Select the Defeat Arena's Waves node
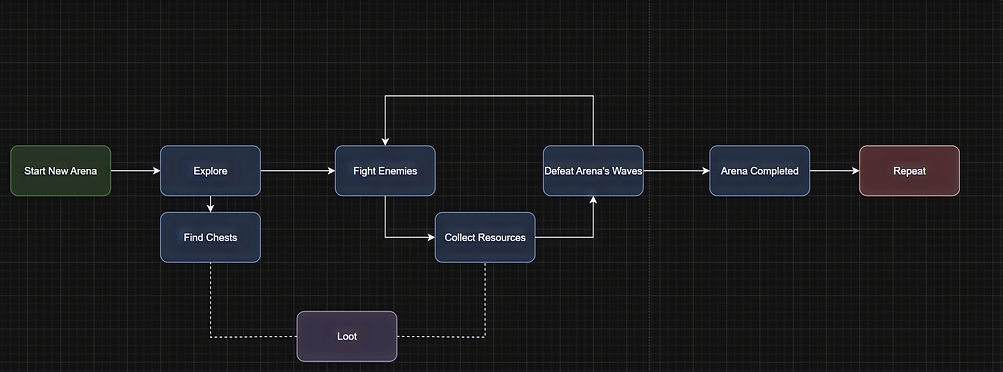Viewport: 1003px width, 372px height. (x=593, y=171)
